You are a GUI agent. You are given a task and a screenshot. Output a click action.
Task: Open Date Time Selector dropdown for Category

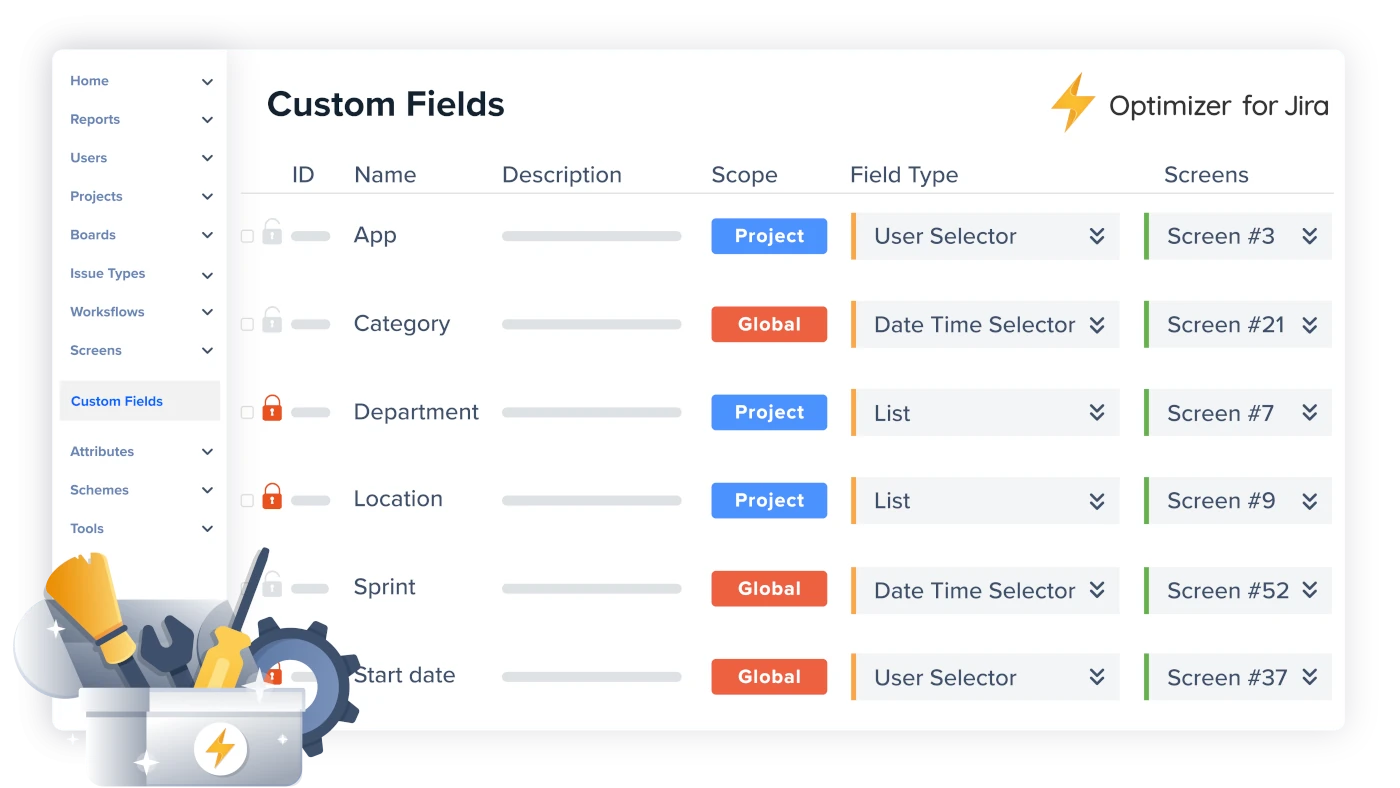pos(985,324)
